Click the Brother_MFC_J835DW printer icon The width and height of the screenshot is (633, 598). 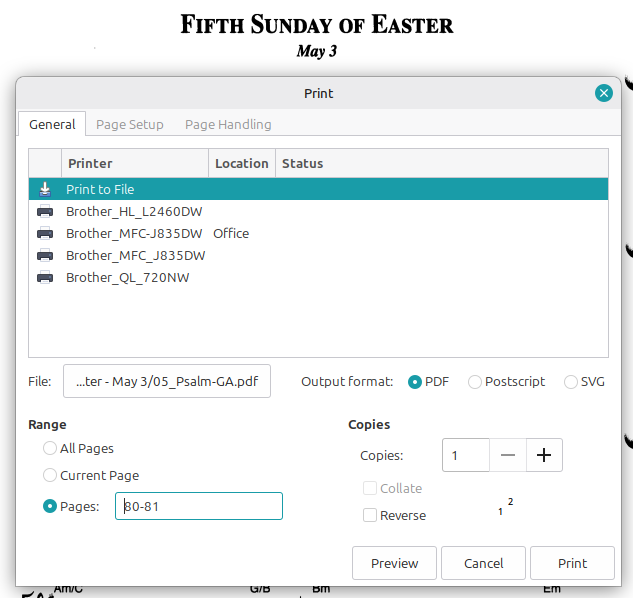pos(45,255)
